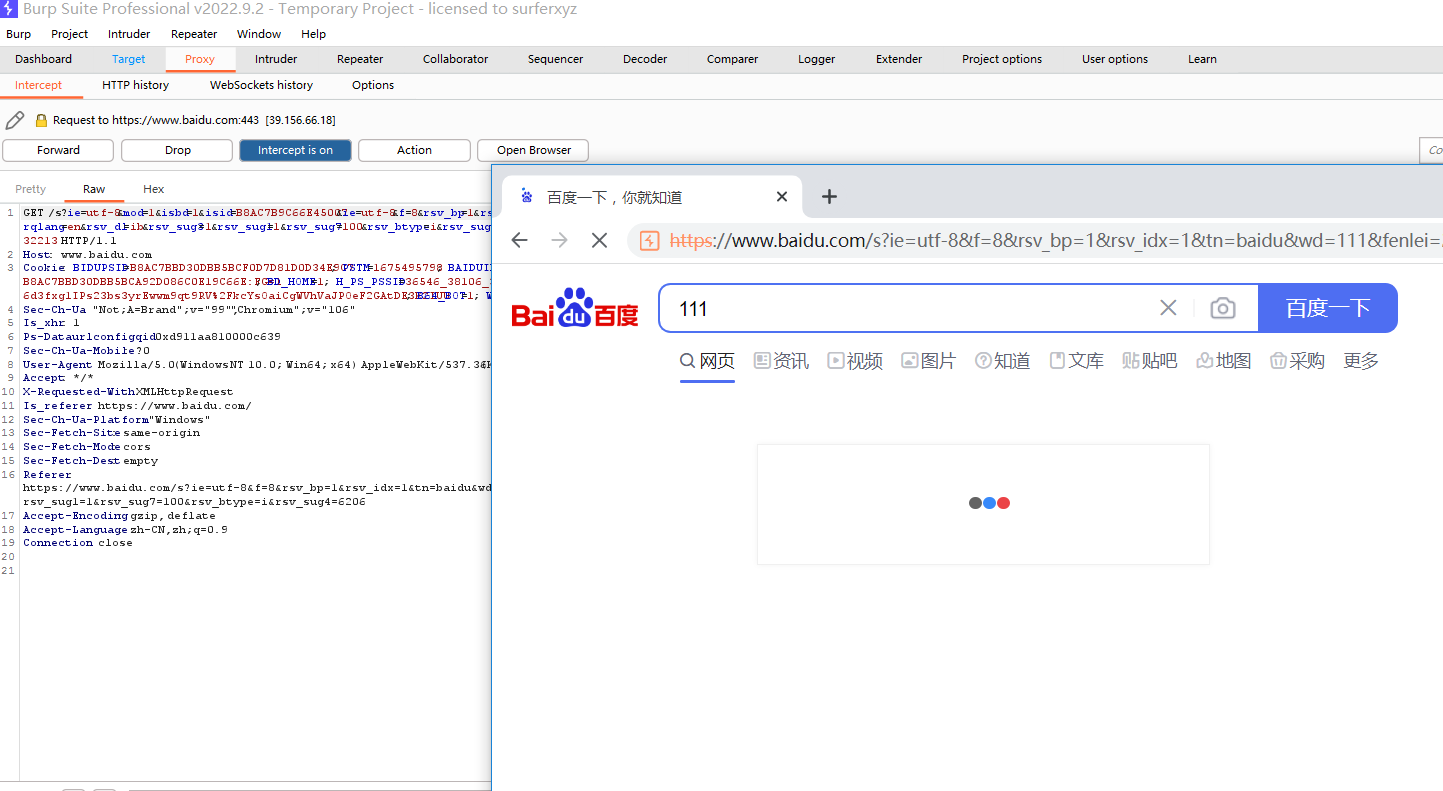Open the WebSockets history sub-tab
Screen dimensions: 1443x791
[x=261, y=85]
